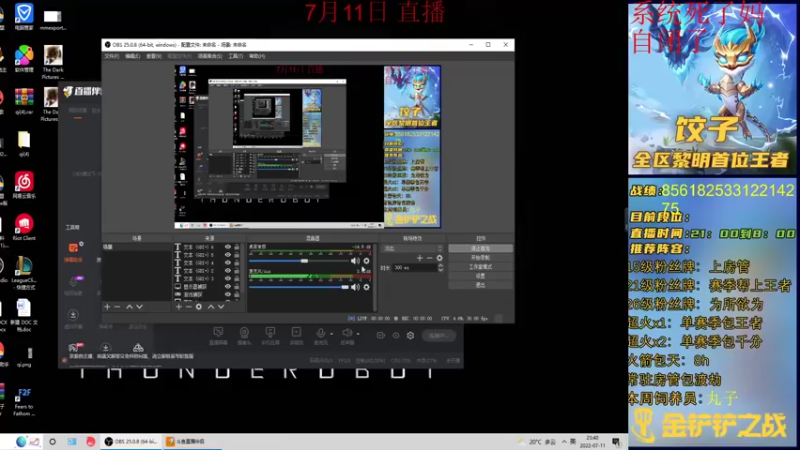This screenshot has width=800, height=450.
Task: Move selected source up in sources list
Action: (x=211, y=307)
